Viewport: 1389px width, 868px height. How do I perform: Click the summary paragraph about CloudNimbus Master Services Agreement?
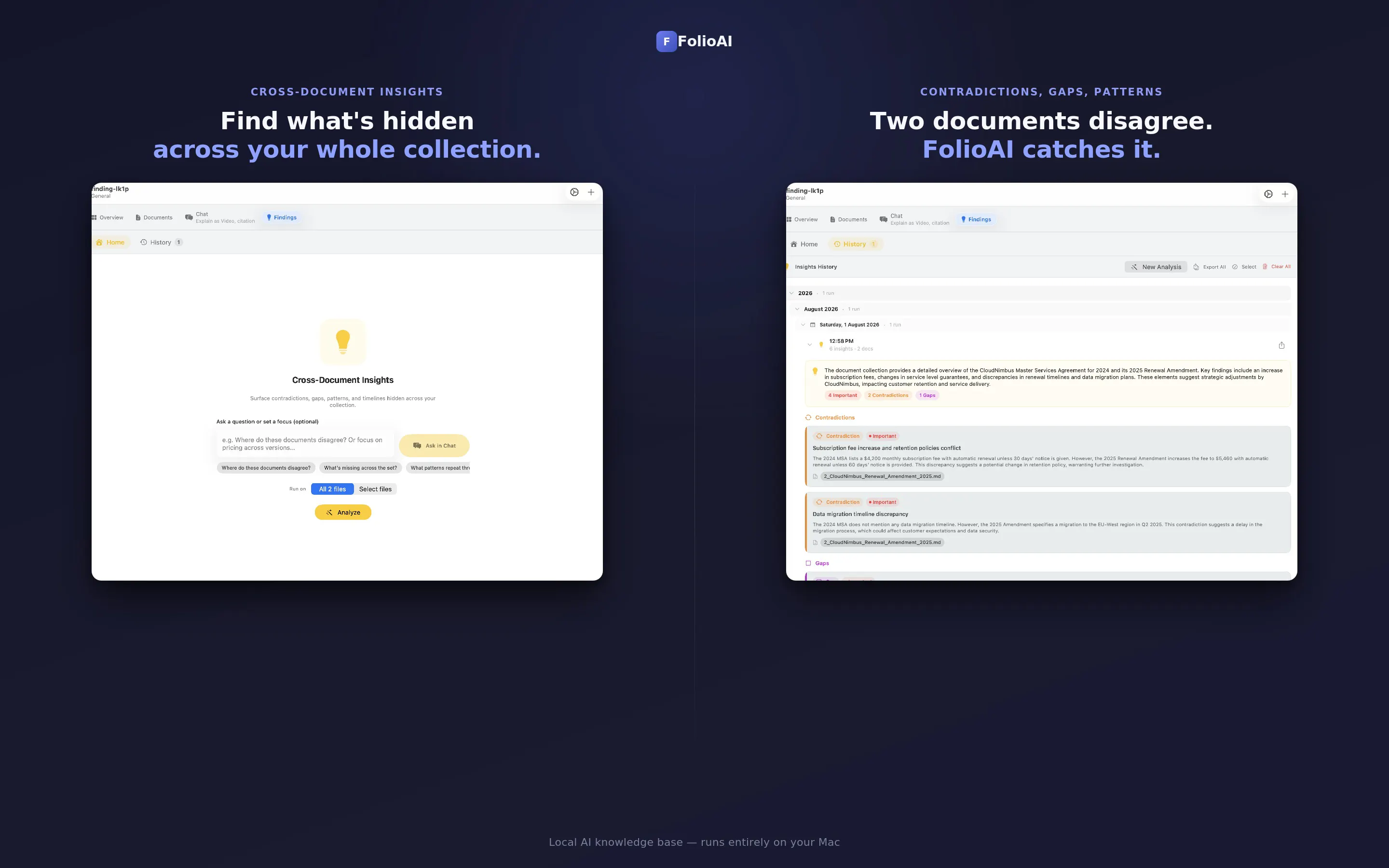point(1053,377)
